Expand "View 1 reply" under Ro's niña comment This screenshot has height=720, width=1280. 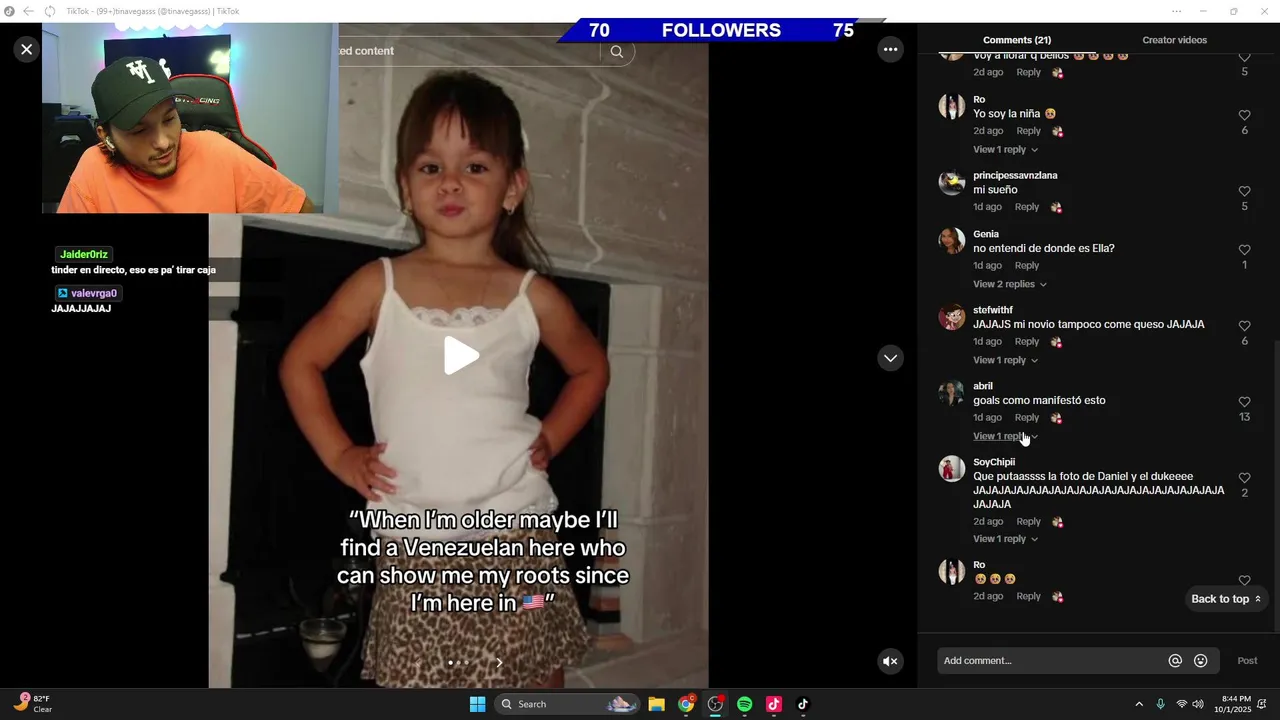1005,149
